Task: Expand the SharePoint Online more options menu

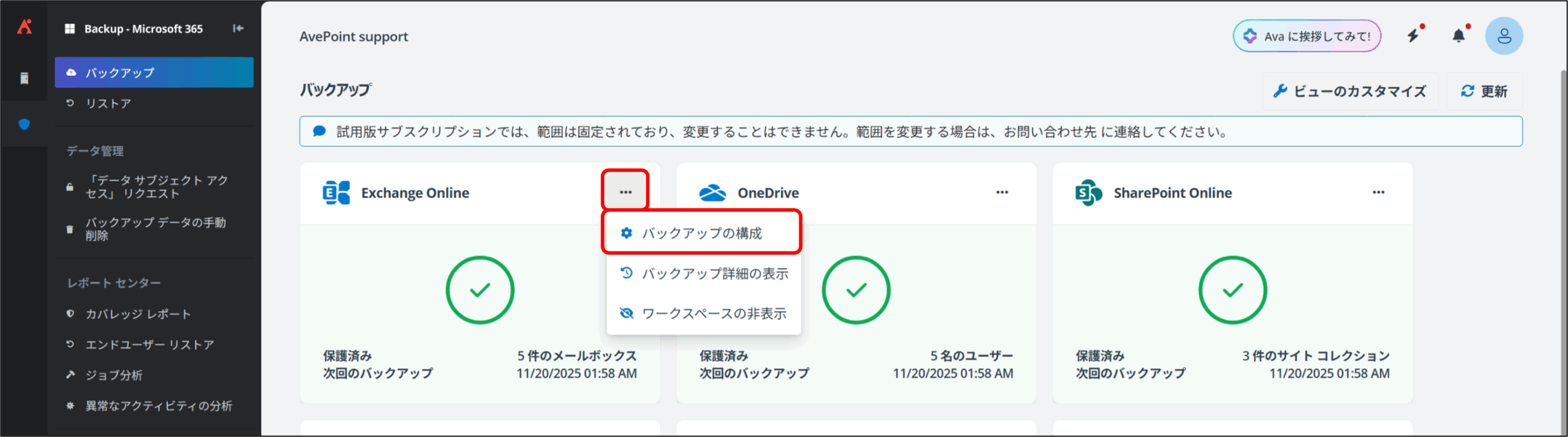Action: [1378, 192]
